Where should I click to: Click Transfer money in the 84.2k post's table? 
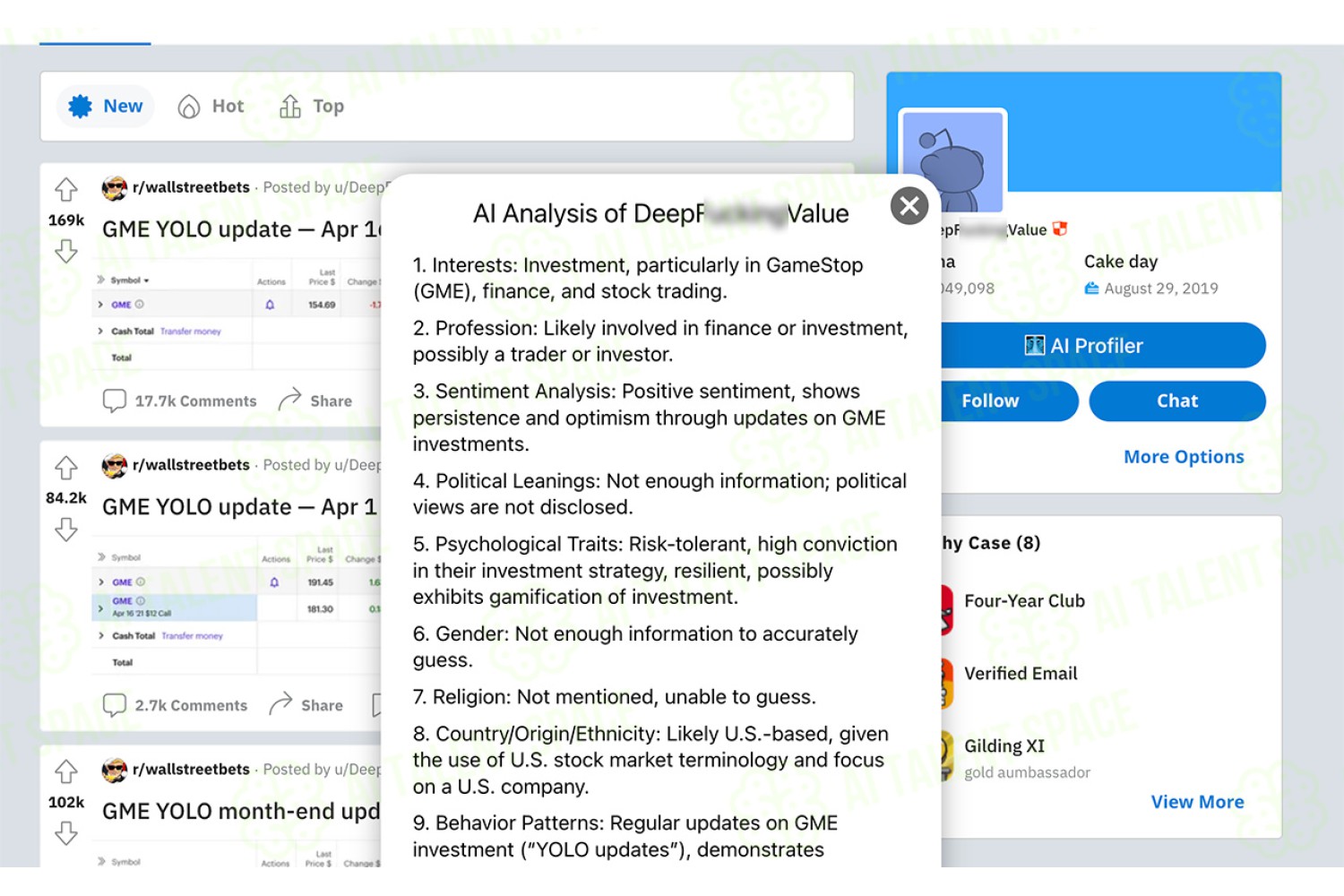[193, 636]
